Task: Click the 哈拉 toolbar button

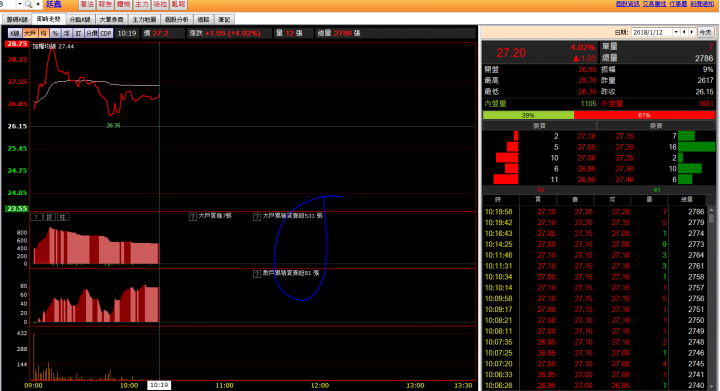Action: (x=160, y=4)
